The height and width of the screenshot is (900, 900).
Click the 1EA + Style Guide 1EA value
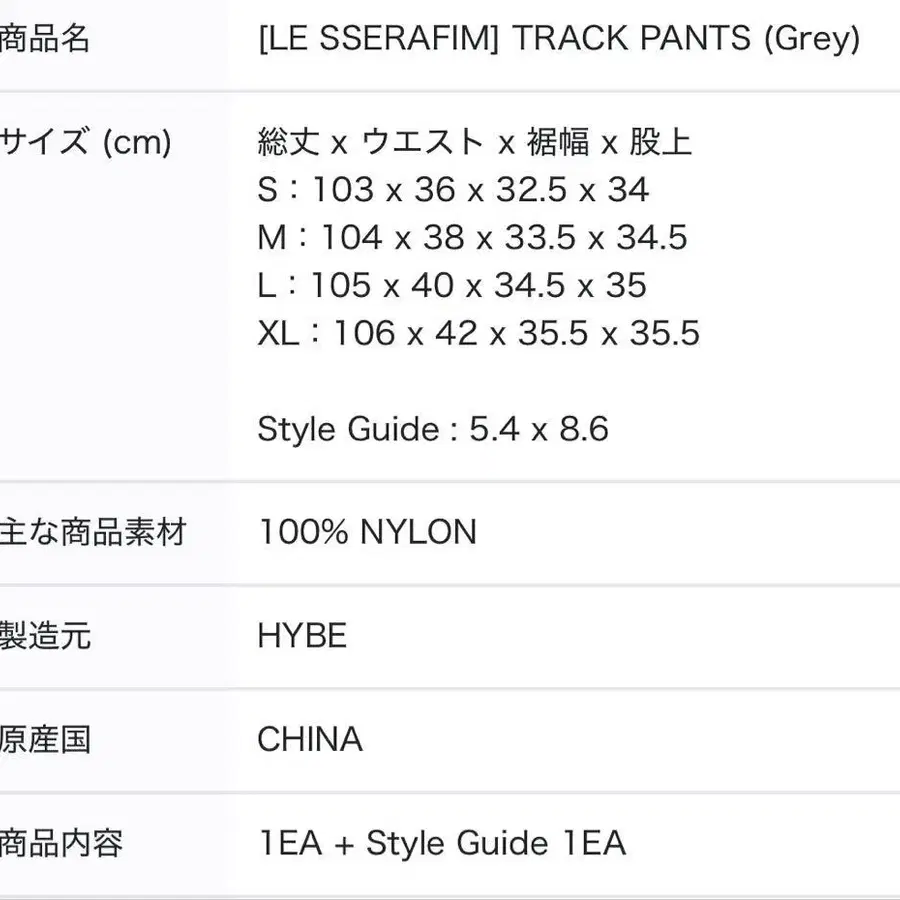tap(441, 843)
